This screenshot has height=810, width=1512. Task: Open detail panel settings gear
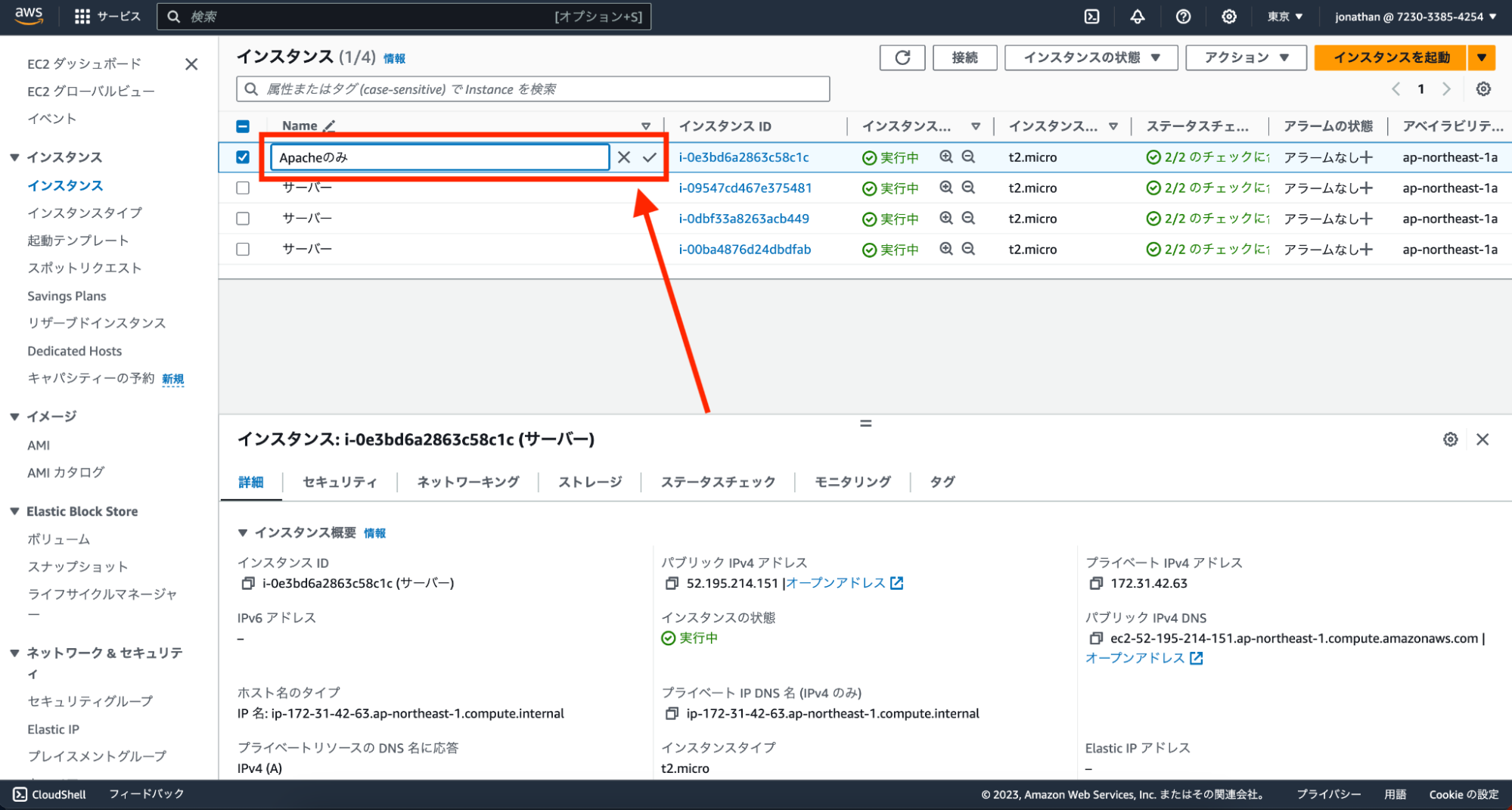[1450, 439]
